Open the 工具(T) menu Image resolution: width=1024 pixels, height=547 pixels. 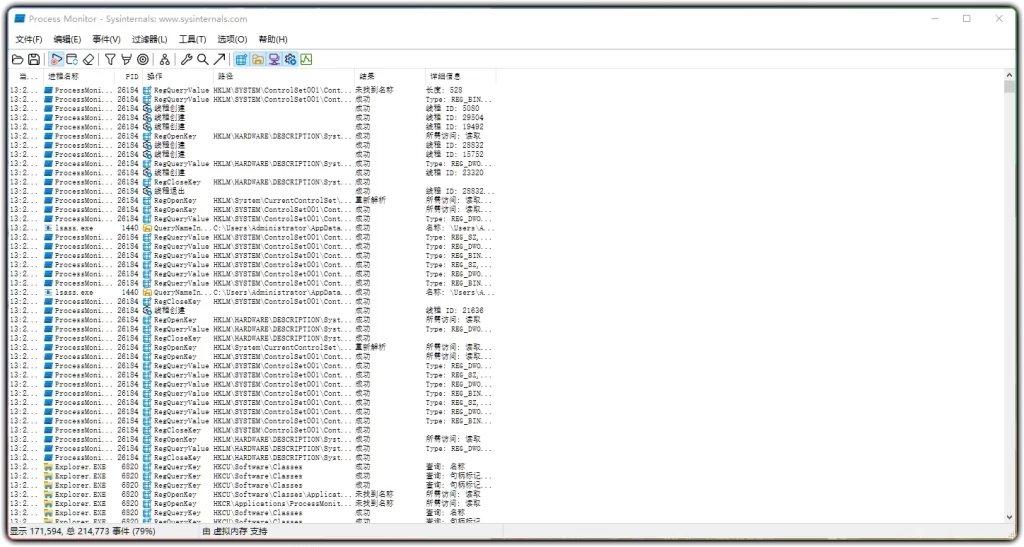point(193,39)
